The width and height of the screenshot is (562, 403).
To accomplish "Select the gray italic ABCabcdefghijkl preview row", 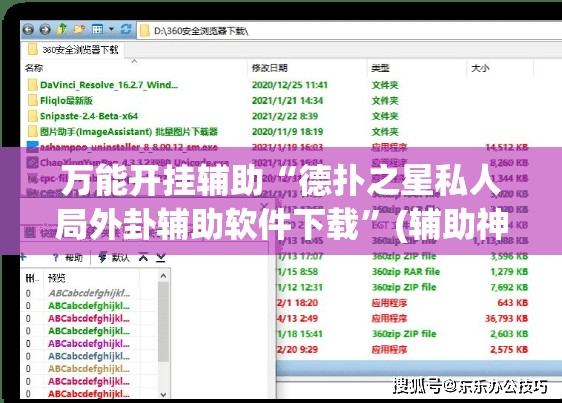I will [x=89, y=293].
